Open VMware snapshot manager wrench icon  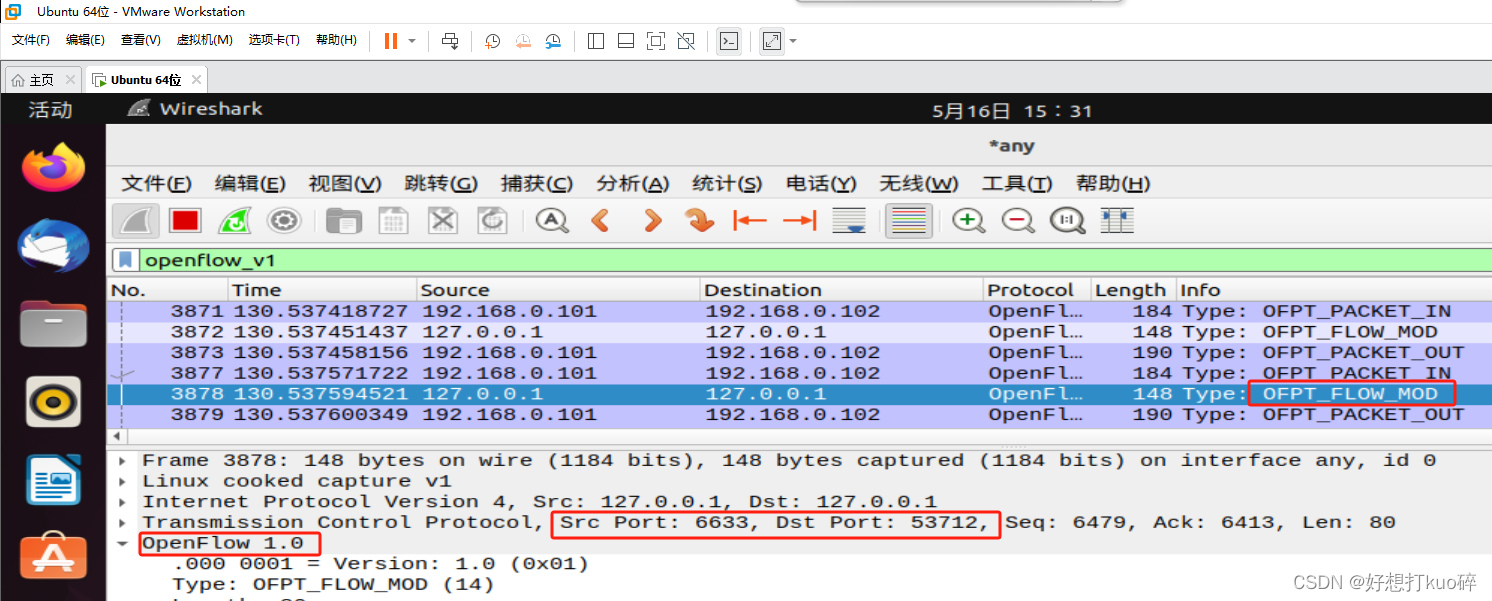pyautogui.click(x=554, y=41)
